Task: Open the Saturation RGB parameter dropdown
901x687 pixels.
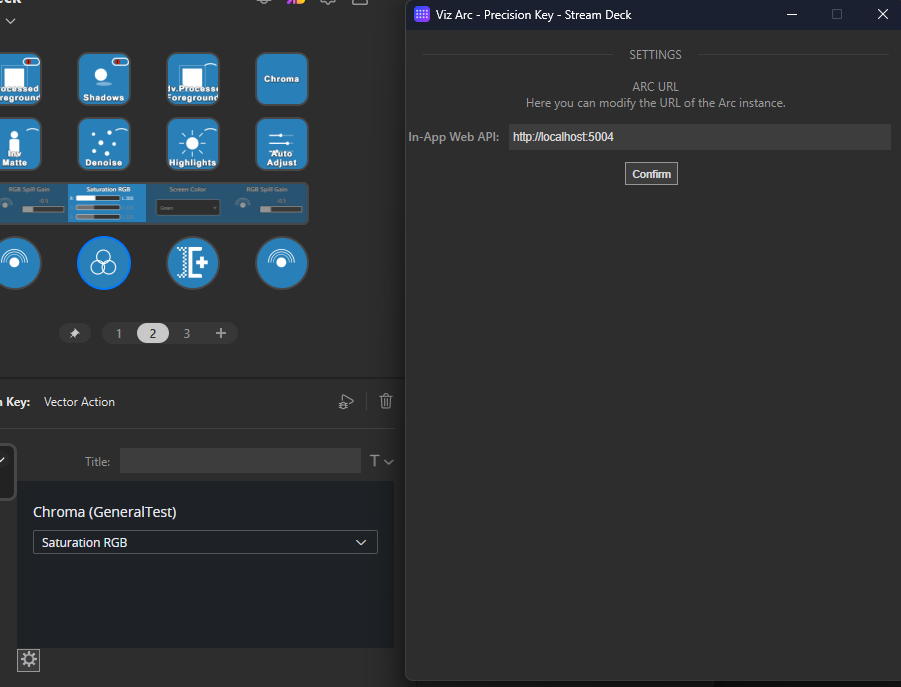Action: [x=205, y=542]
